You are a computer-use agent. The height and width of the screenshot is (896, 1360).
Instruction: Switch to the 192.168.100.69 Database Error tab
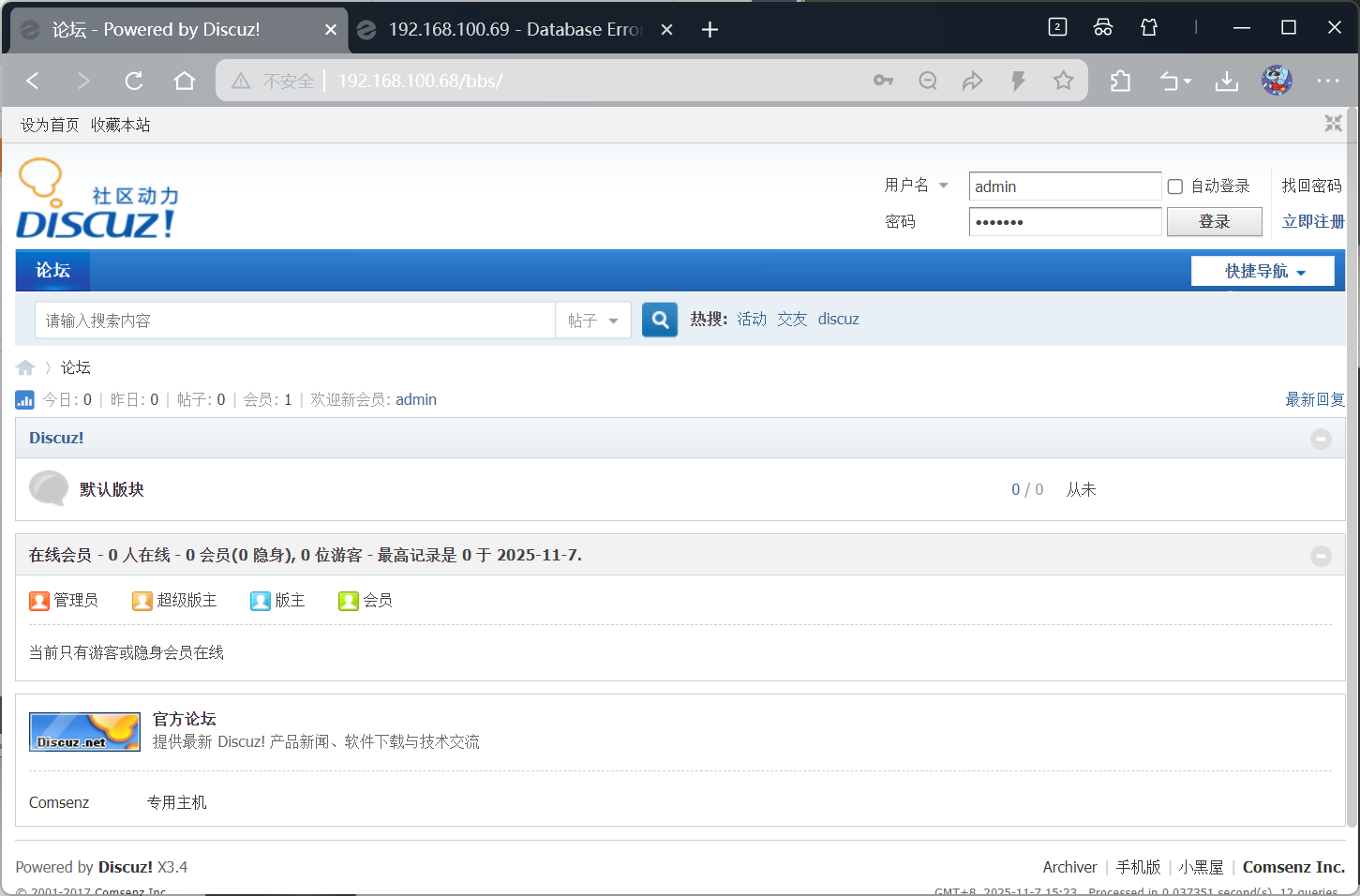click(x=516, y=29)
